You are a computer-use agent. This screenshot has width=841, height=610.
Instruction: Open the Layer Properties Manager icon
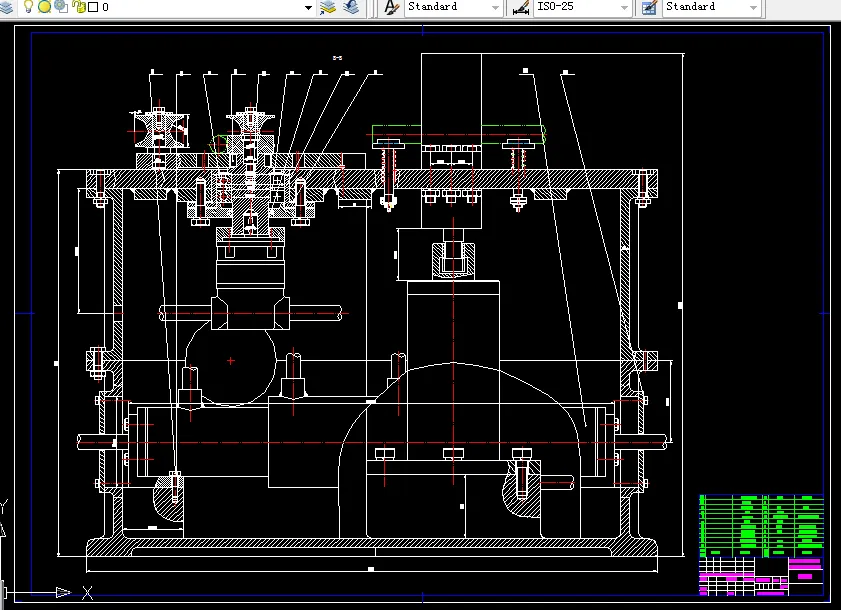coord(7,6)
